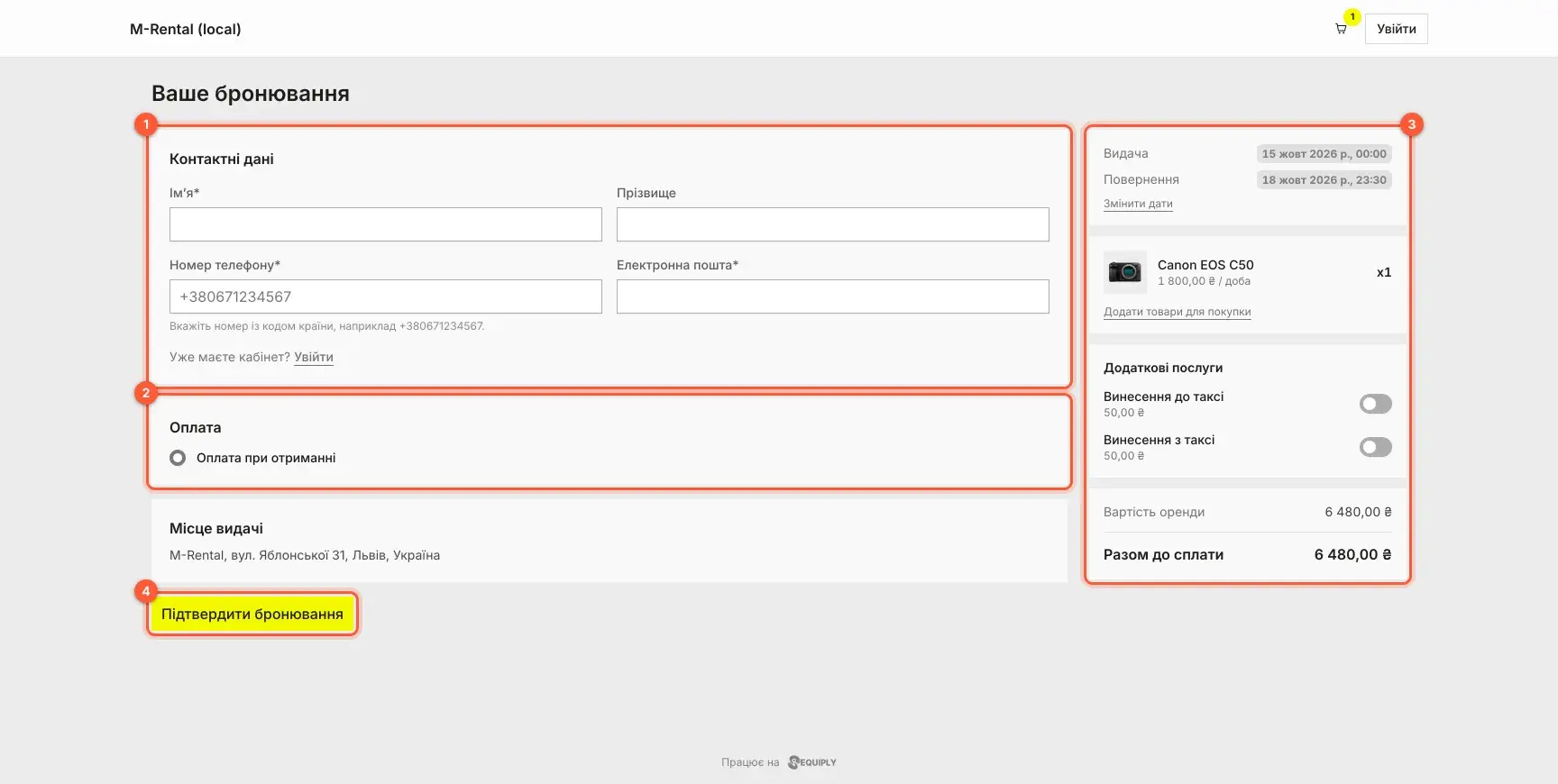Click the 1 800,00 ₴ / доба price
Viewport: 1558px width, 784px height.
1204,281
